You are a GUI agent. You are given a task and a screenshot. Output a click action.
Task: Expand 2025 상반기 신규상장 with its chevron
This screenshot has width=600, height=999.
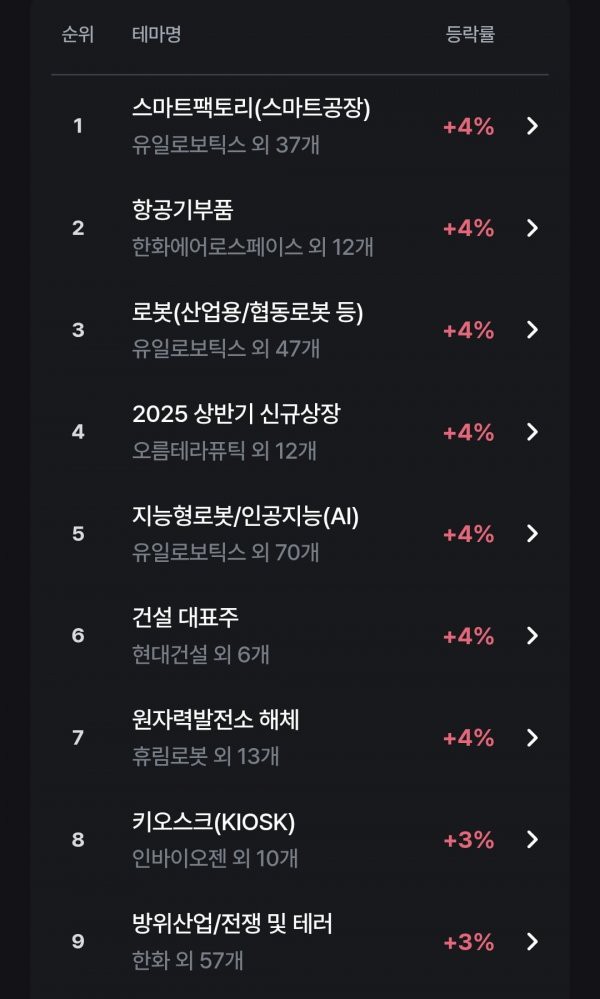click(532, 432)
